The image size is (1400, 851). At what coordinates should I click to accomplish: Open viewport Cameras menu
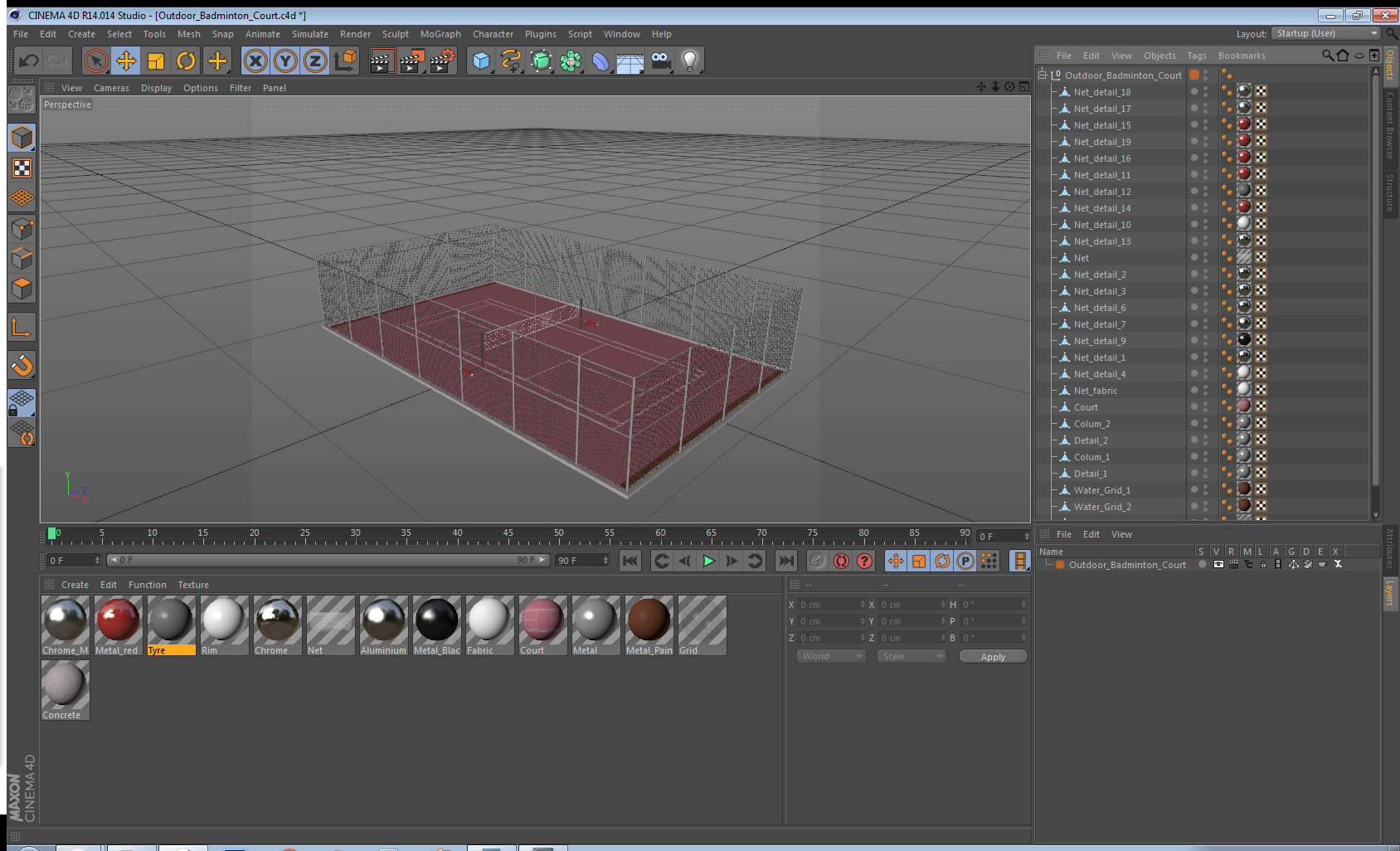111,88
